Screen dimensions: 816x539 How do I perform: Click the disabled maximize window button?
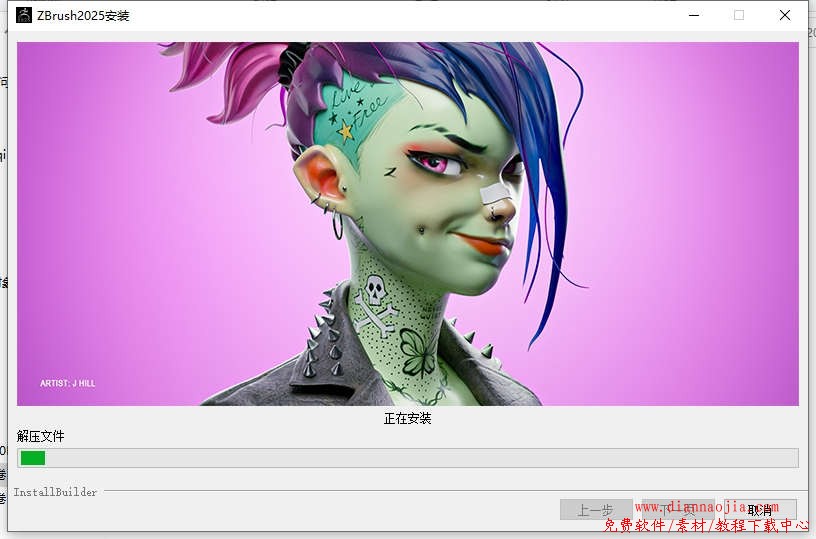[x=739, y=15]
